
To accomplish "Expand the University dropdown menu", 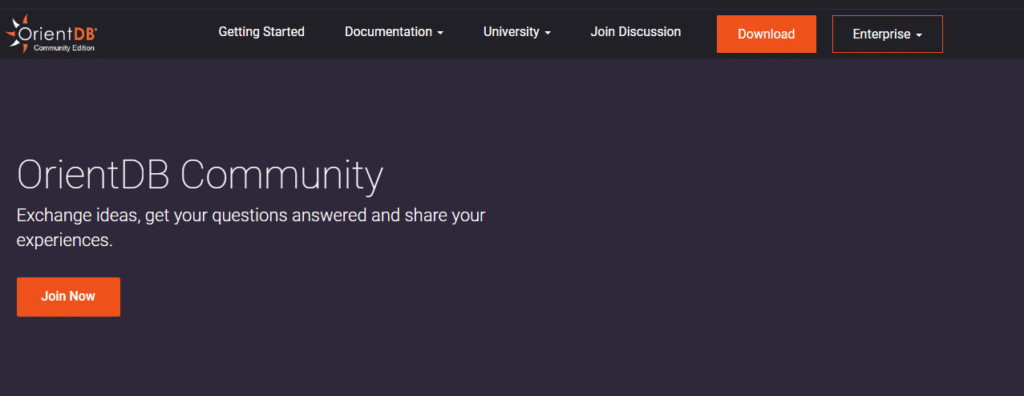I will point(517,31).
